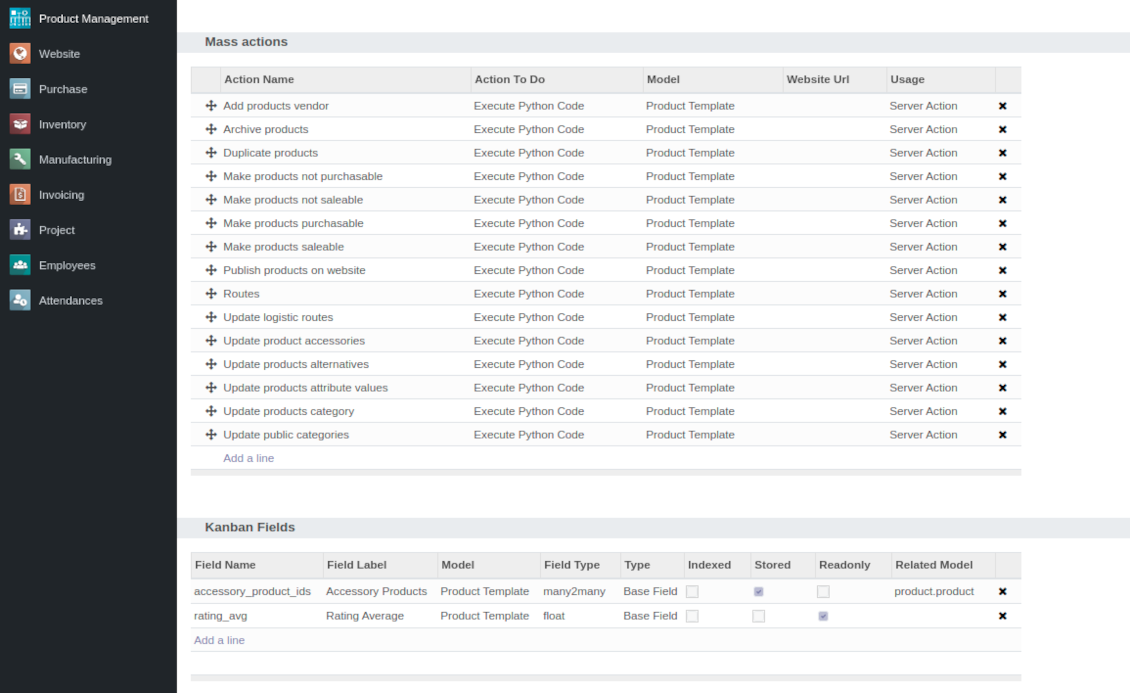Open the Project app icon
Screen dimensions: 1130x693
tap(20, 231)
